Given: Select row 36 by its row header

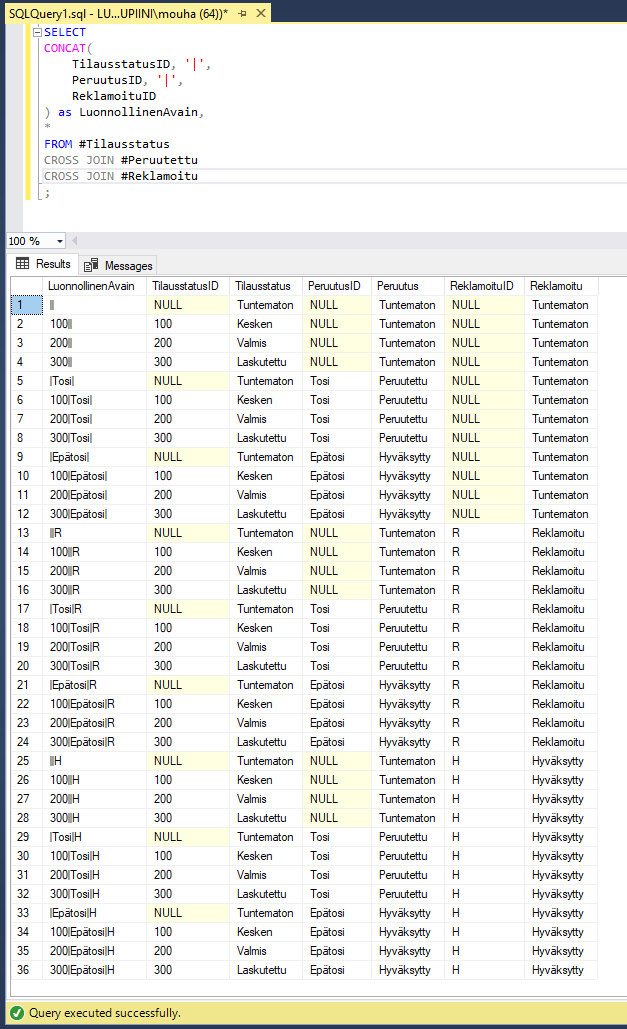Looking at the screenshot, I should (27, 970).
